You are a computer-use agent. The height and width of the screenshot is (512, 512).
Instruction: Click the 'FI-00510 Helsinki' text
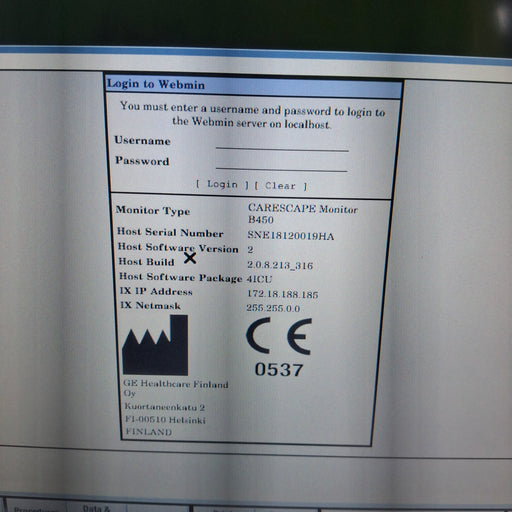(165, 420)
